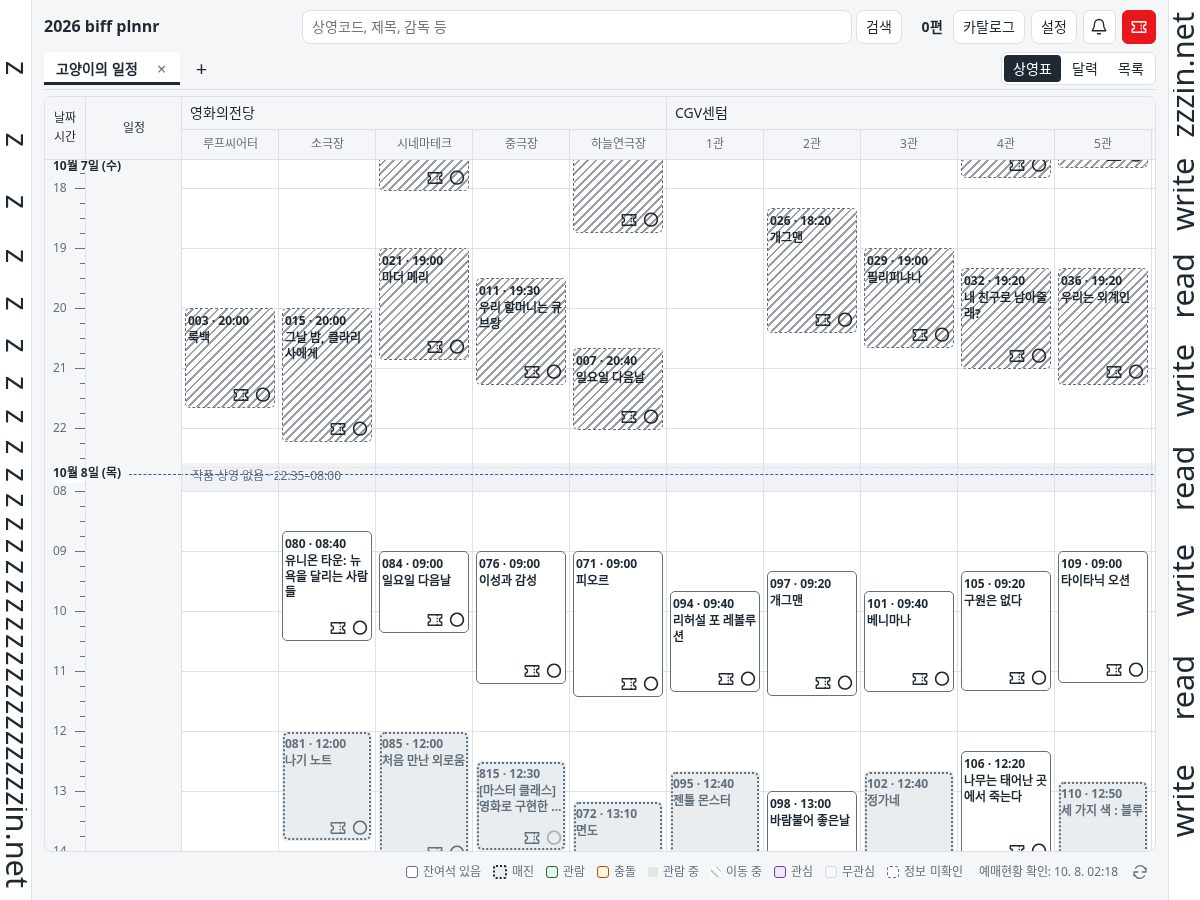Viewport: 1200px width, 900px height.
Task: Click ticket icon on 105 구원은 없다 card
Action: pos(1017,678)
